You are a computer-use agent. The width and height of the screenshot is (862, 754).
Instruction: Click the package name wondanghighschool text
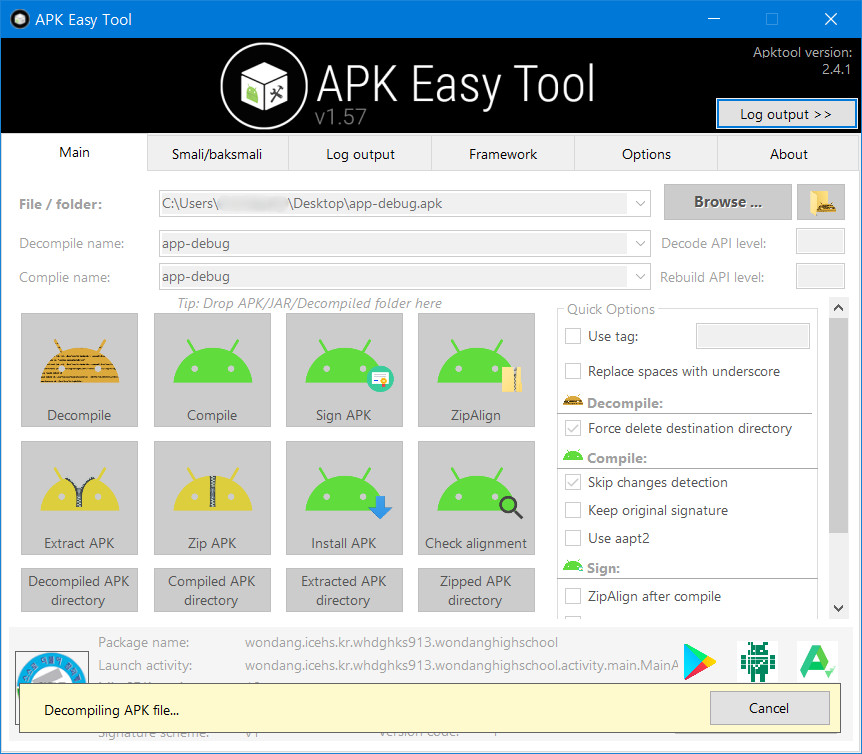tap(401, 642)
